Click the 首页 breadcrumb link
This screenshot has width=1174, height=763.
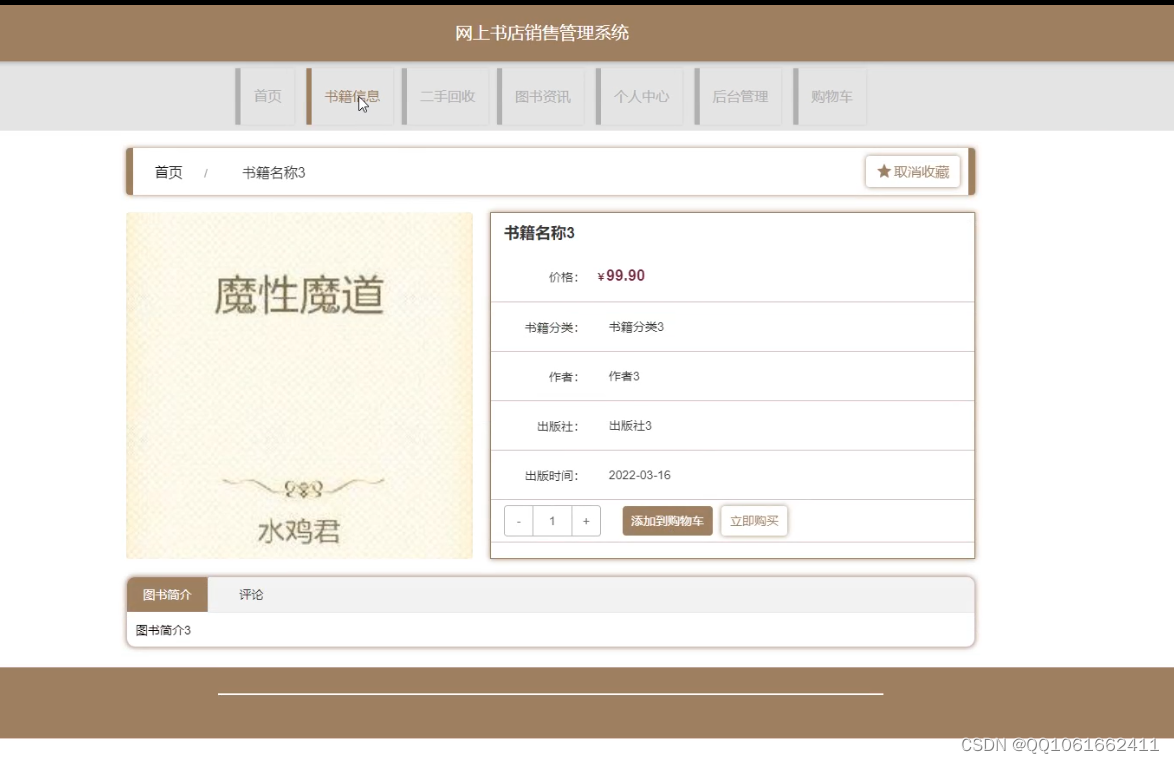pos(167,171)
